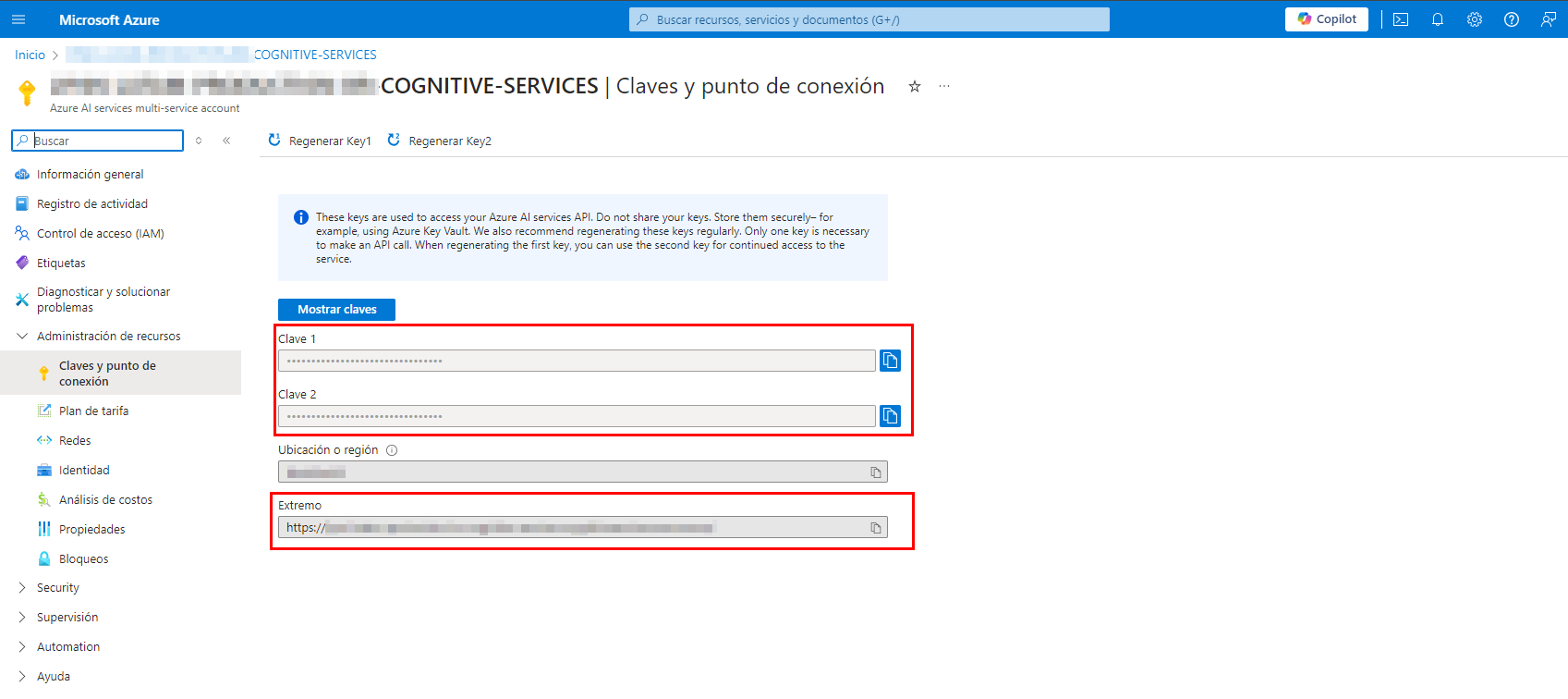
Task: Copy Clave 1 to clipboard
Action: (x=890, y=360)
